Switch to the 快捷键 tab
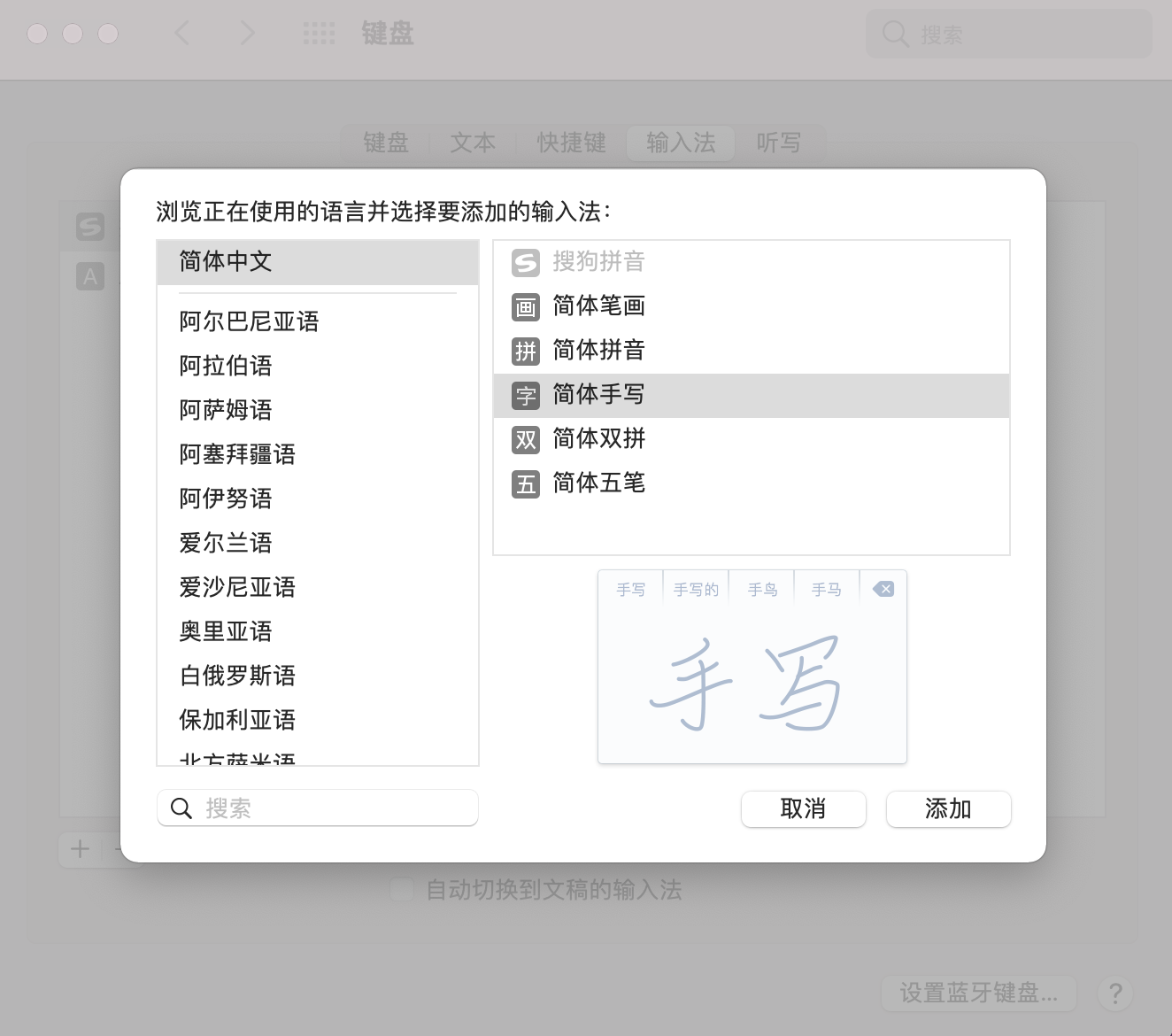Viewport: 1172px width, 1036px height. [571, 143]
